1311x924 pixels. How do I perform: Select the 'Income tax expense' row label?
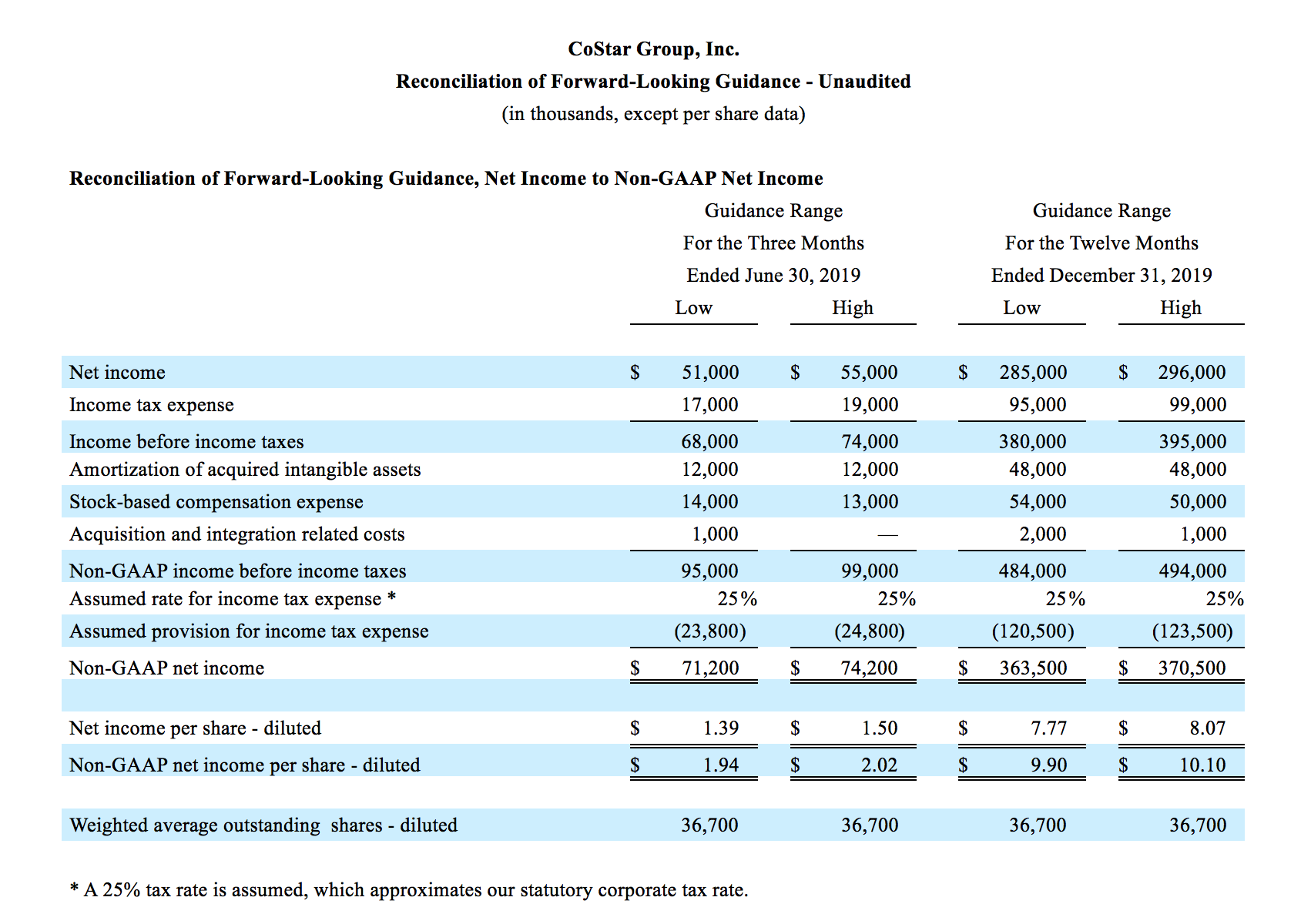click(x=152, y=405)
